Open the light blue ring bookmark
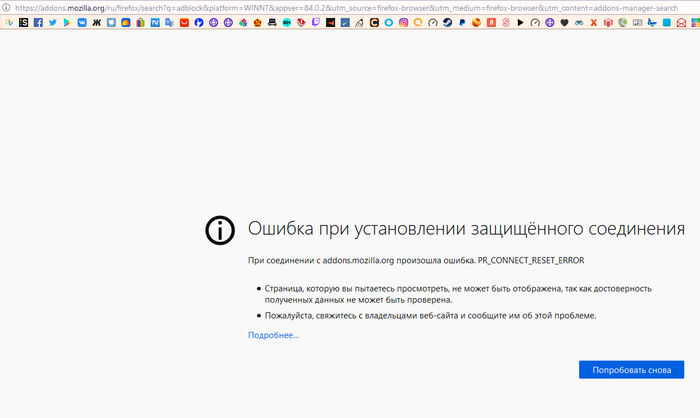 tap(389, 22)
